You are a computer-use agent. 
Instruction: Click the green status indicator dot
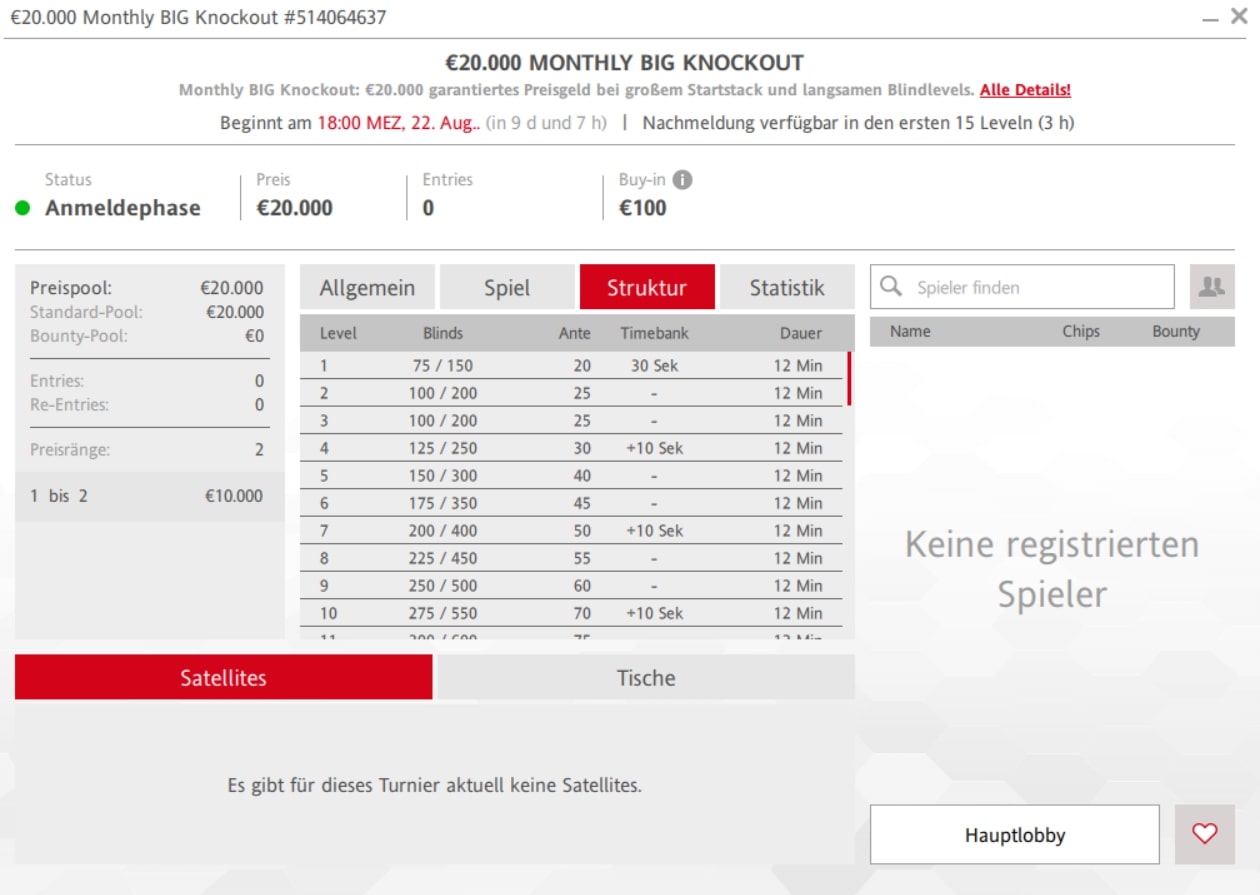click(x=23, y=209)
